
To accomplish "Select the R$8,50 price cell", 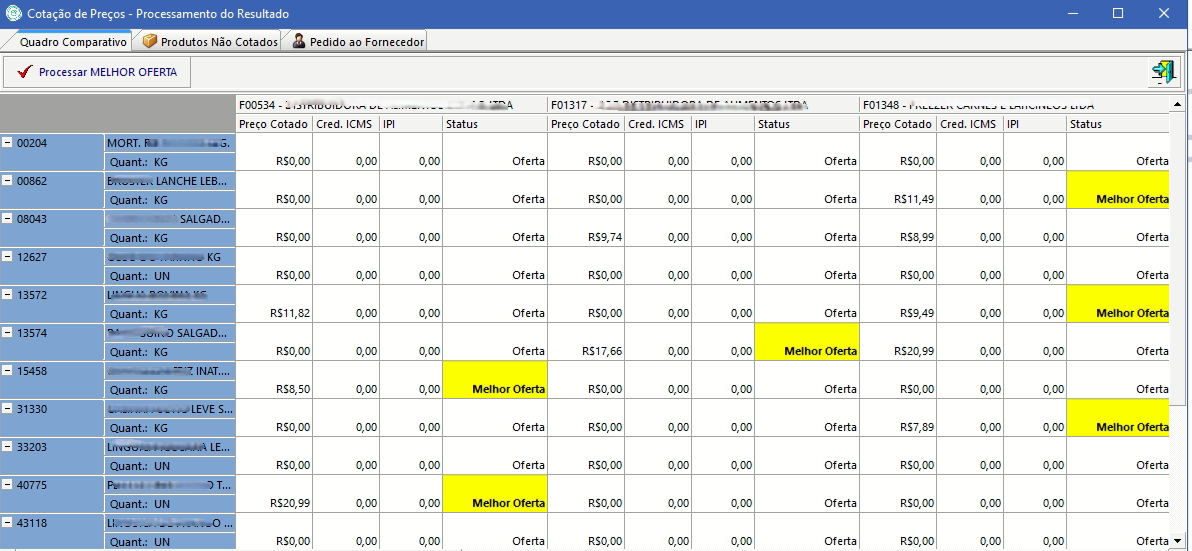I will coord(274,380).
